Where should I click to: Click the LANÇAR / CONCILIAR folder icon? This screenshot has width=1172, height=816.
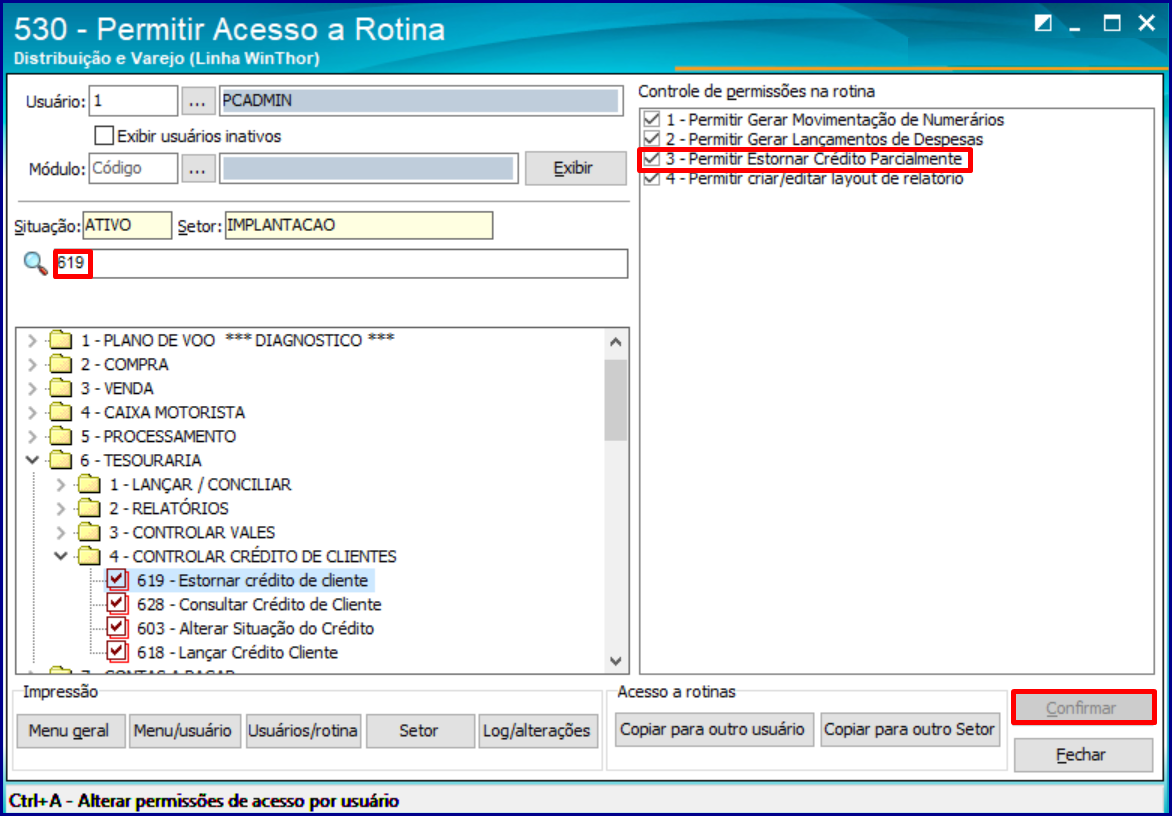90,485
